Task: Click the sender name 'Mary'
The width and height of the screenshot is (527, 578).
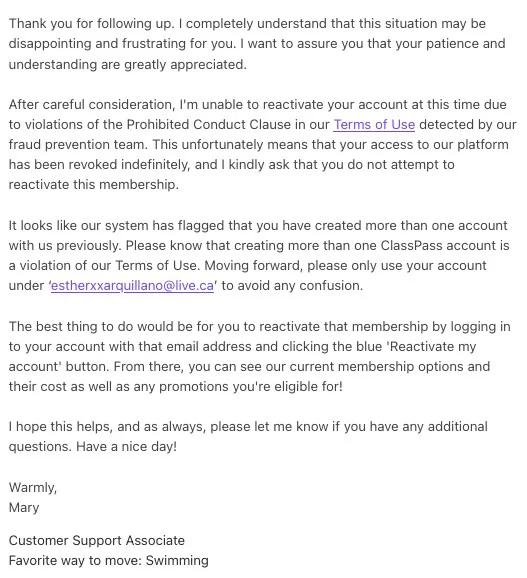Action: click(24, 508)
